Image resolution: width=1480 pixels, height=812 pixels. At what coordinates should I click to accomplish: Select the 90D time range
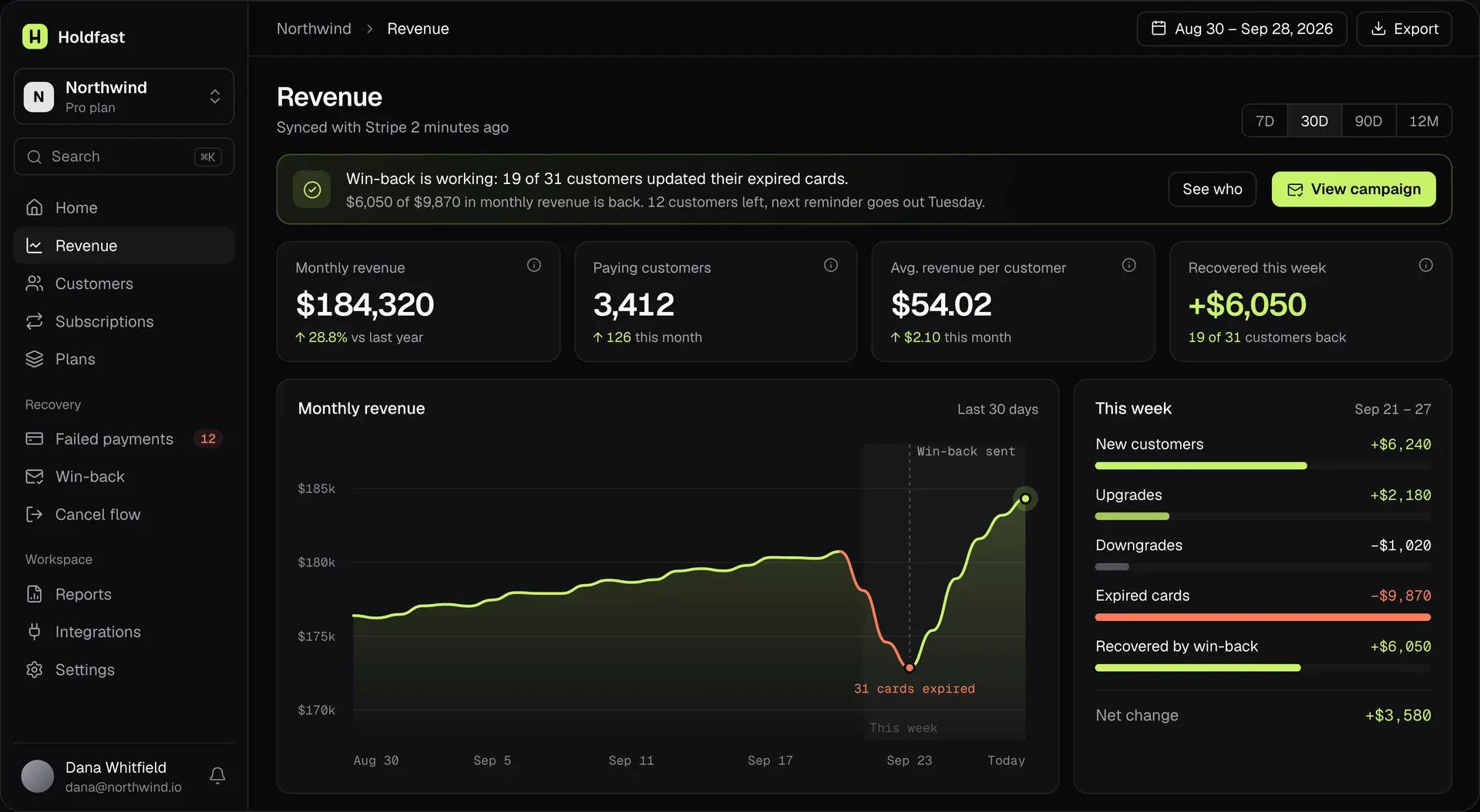coord(1368,121)
